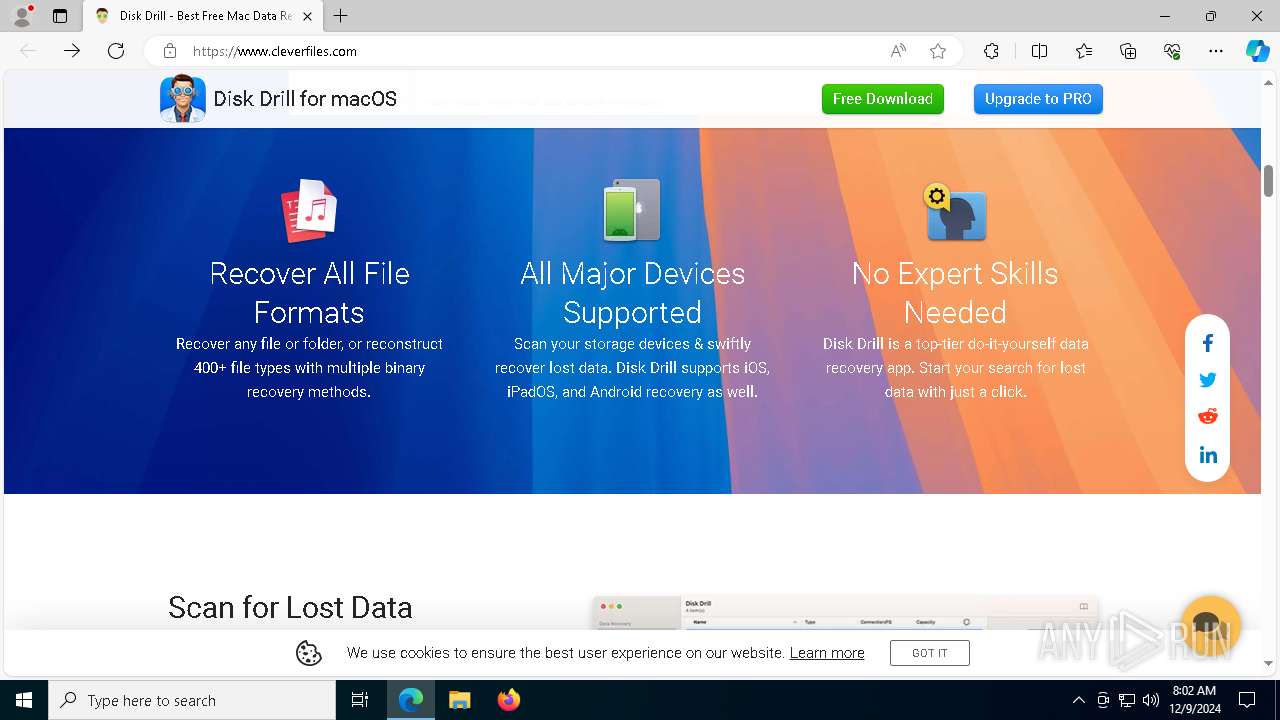Click the Reddit share icon
This screenshot has height=720, width=1280.
[1208, 416]
